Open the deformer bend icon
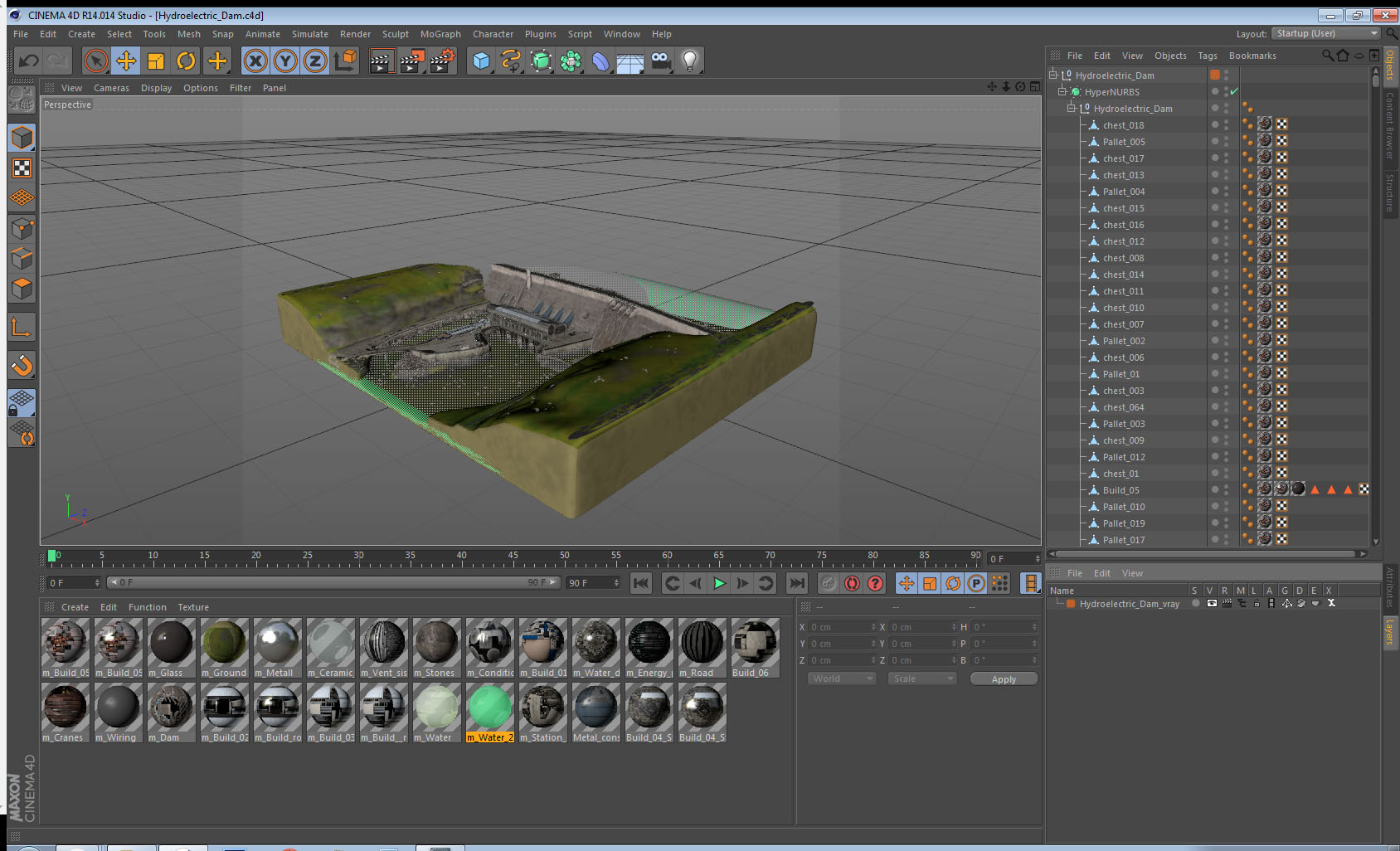The image size is (1400, 851). coord(600,61)
